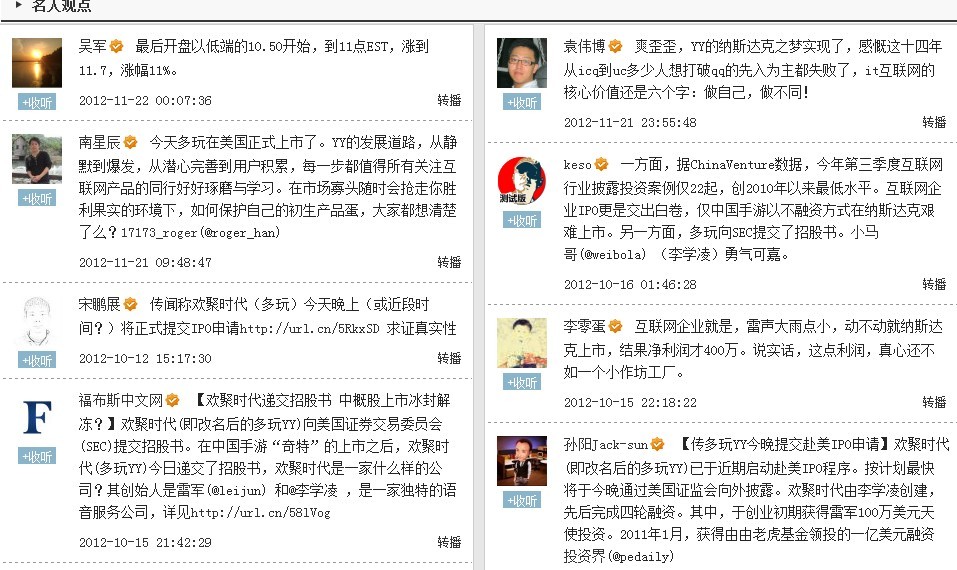Click the verified badge next to 吴军
Image resolution: width=957 pixels, height=570 pixels.
coord(116,46)
